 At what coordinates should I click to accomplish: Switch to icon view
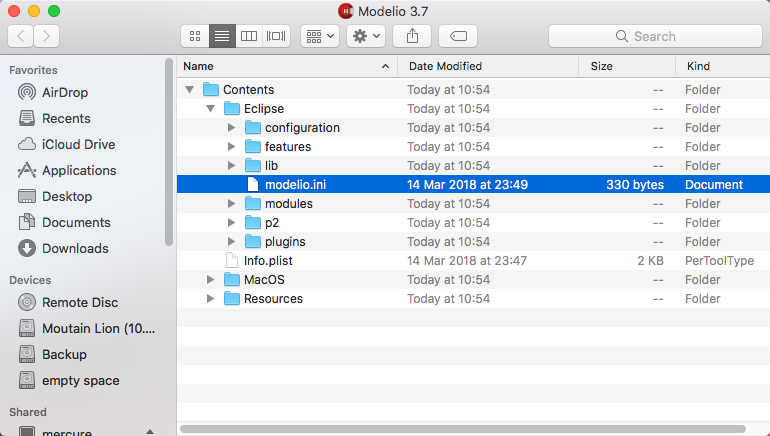195,36
